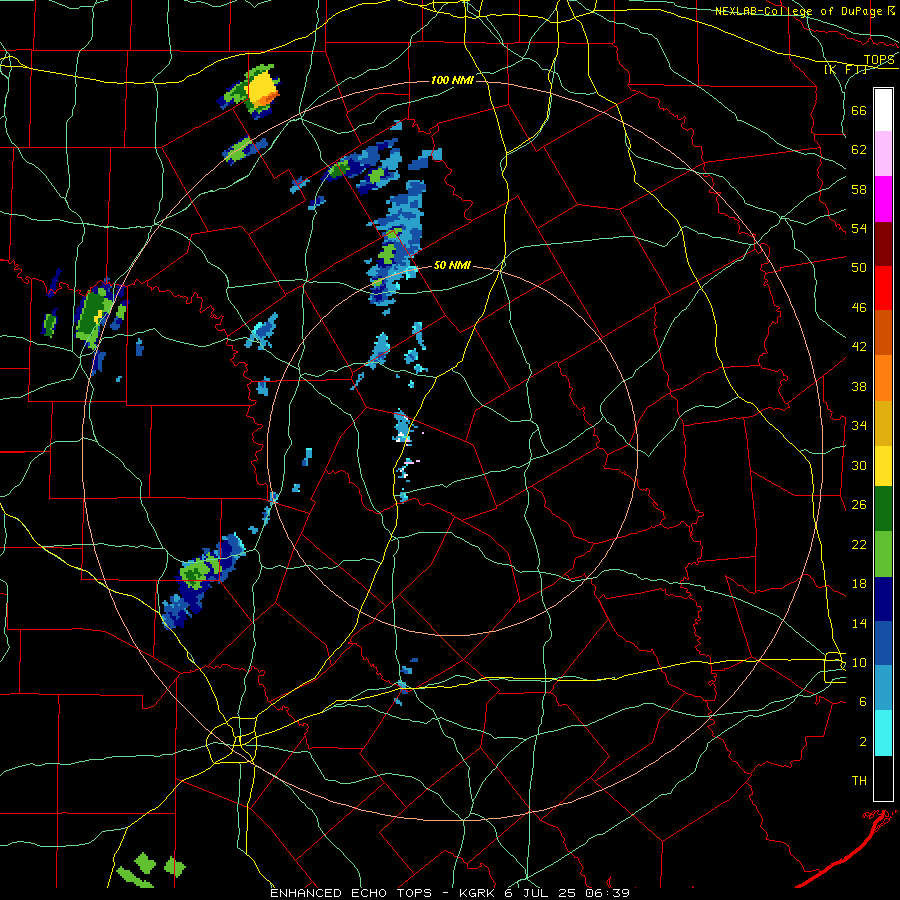Click the white swatch in the tops scale
Image resolution: width=900 pixels, height=900 pixels.
point(883,110)
